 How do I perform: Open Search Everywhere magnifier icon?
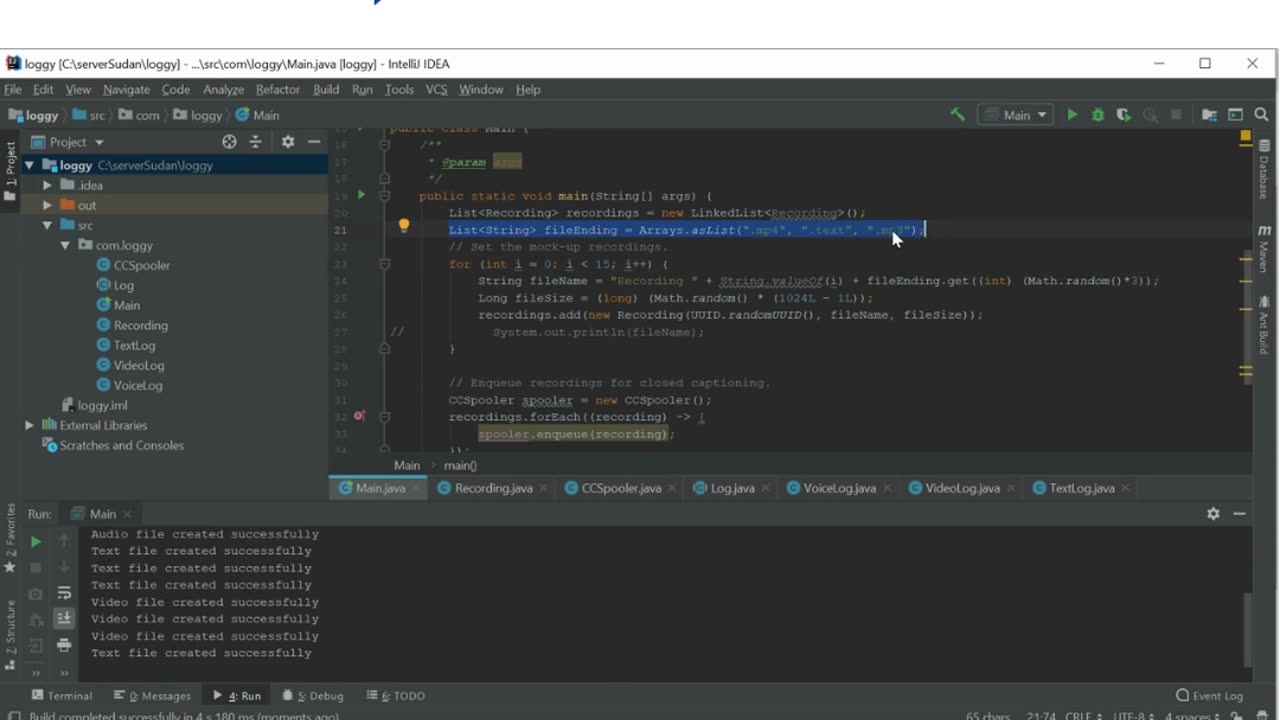(x=1261, y=115)
